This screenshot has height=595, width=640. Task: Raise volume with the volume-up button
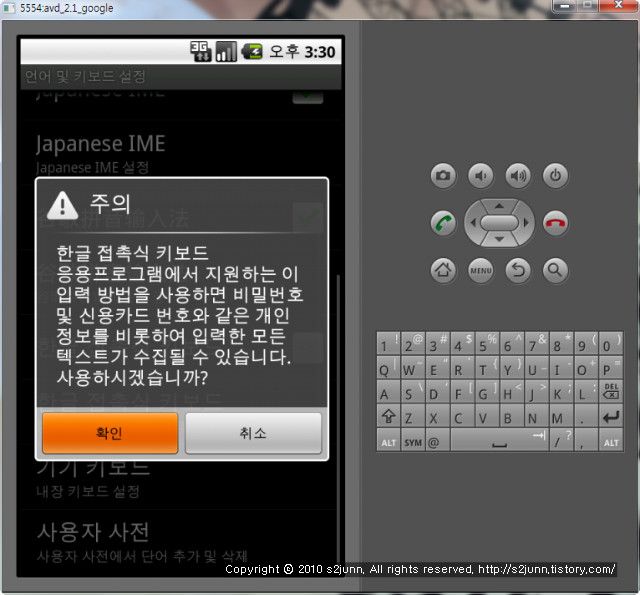click(518, 176)
